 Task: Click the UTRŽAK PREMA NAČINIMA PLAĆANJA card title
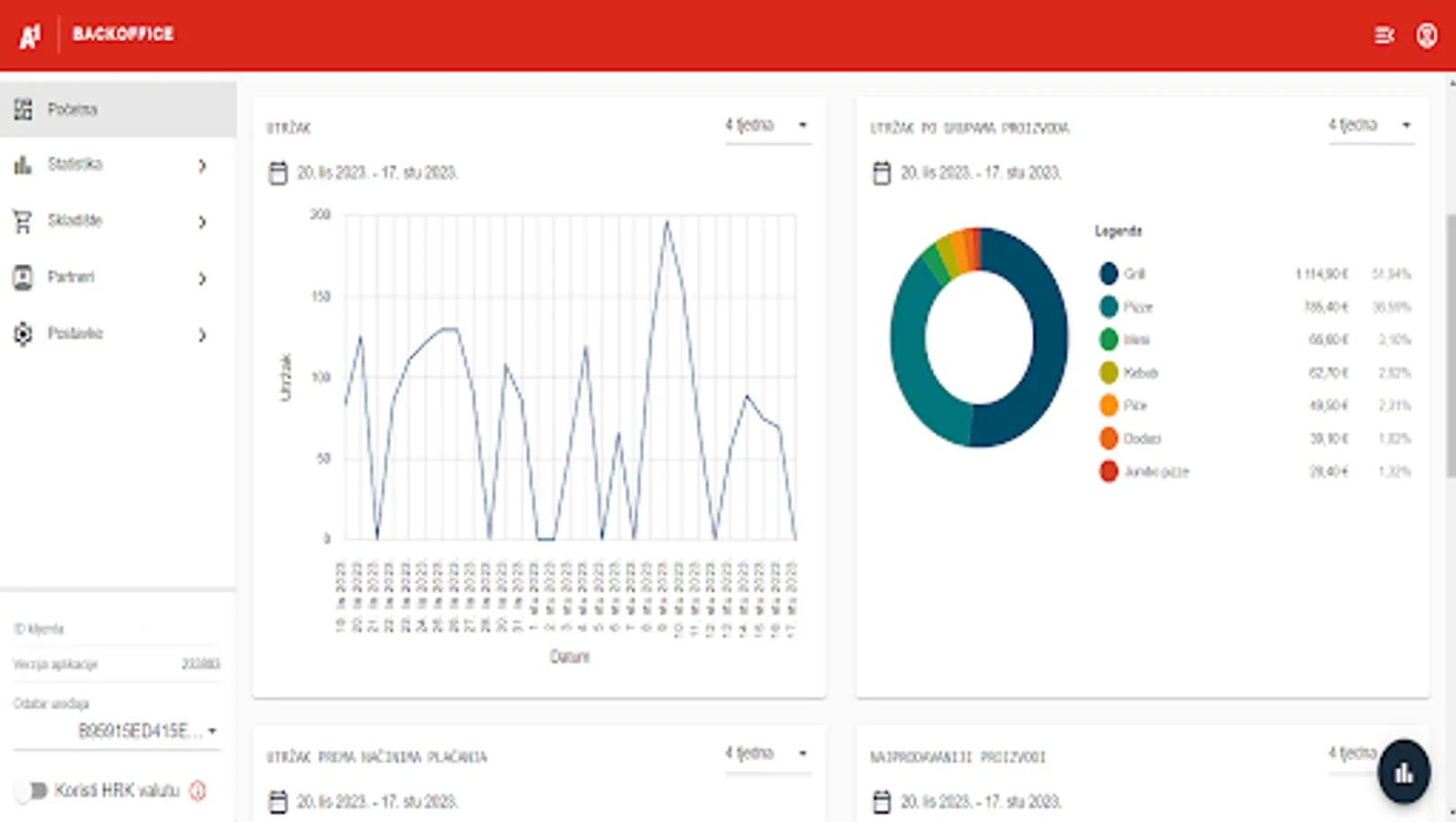[377, 757]
